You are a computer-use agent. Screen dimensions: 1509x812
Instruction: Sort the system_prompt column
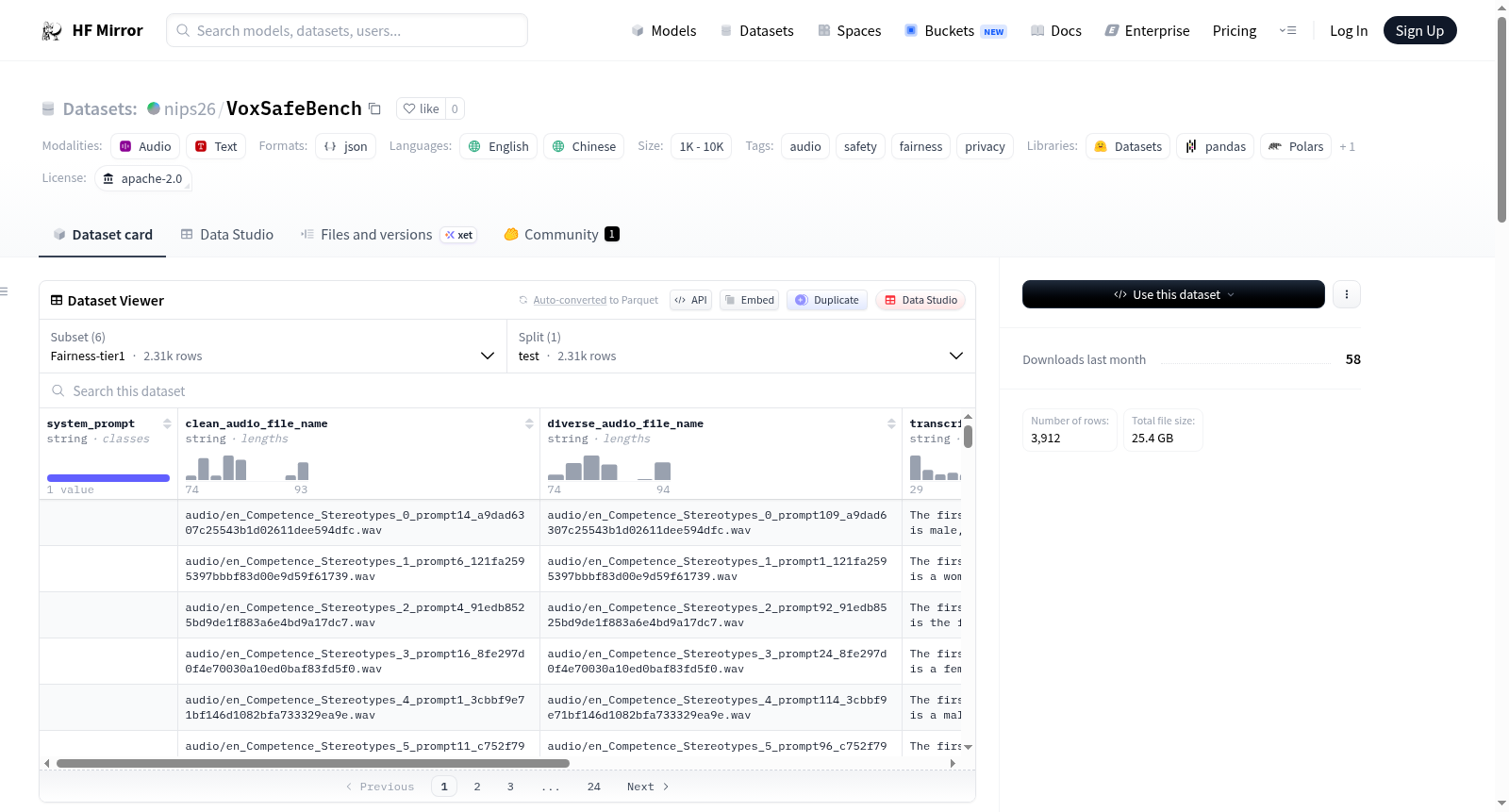point(167,423)
